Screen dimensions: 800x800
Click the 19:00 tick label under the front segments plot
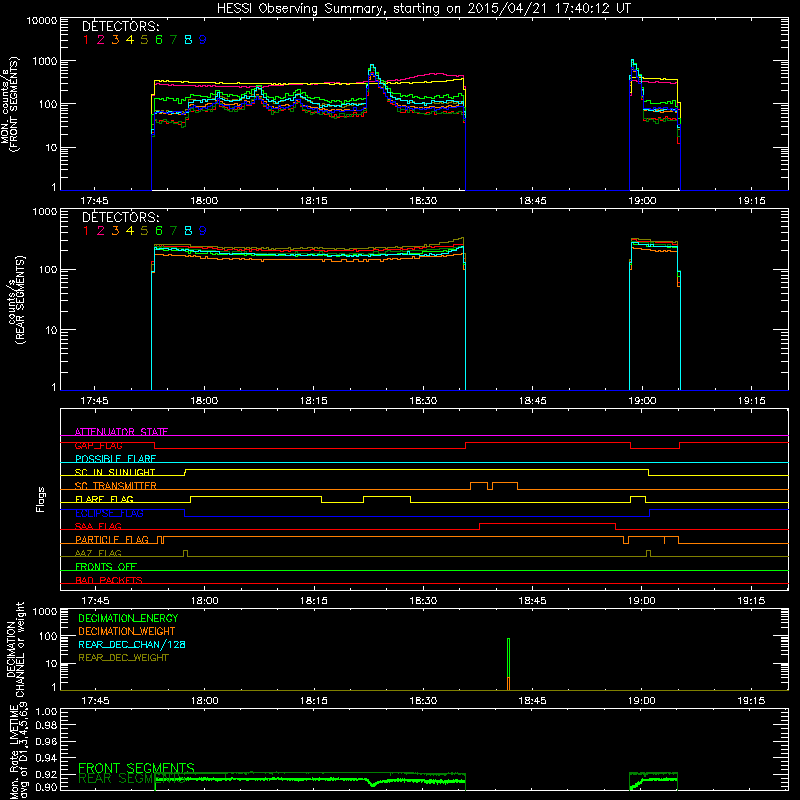pyautogui.click(x=642, y=201)
